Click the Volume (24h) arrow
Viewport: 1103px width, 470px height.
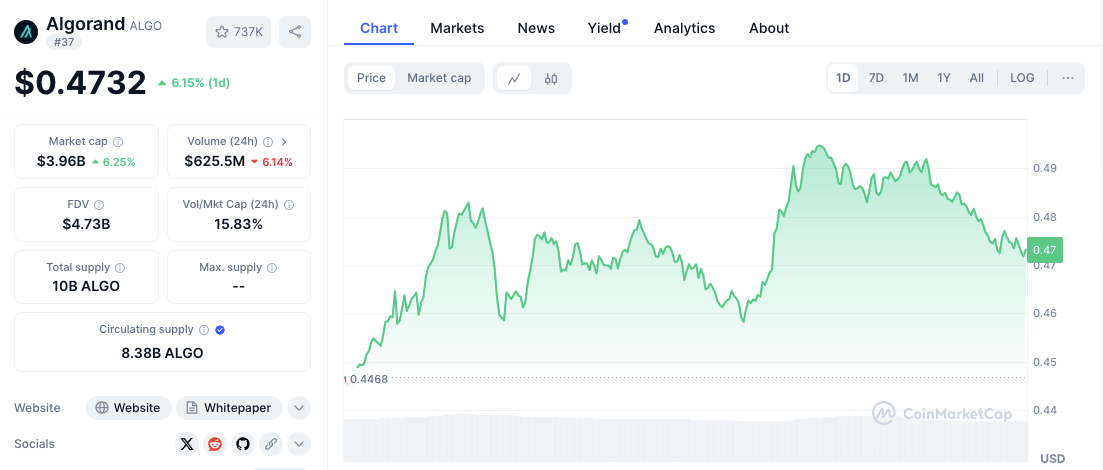[284, 142]
